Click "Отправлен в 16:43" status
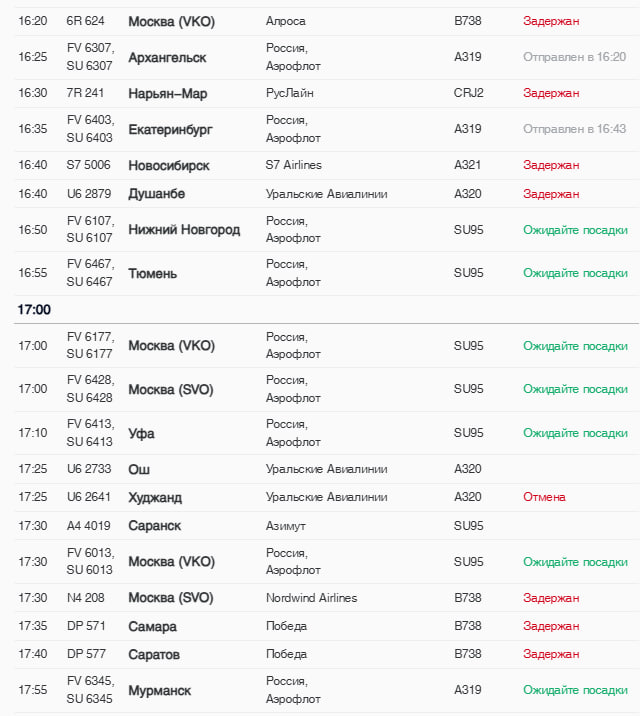 pos(574,129)
